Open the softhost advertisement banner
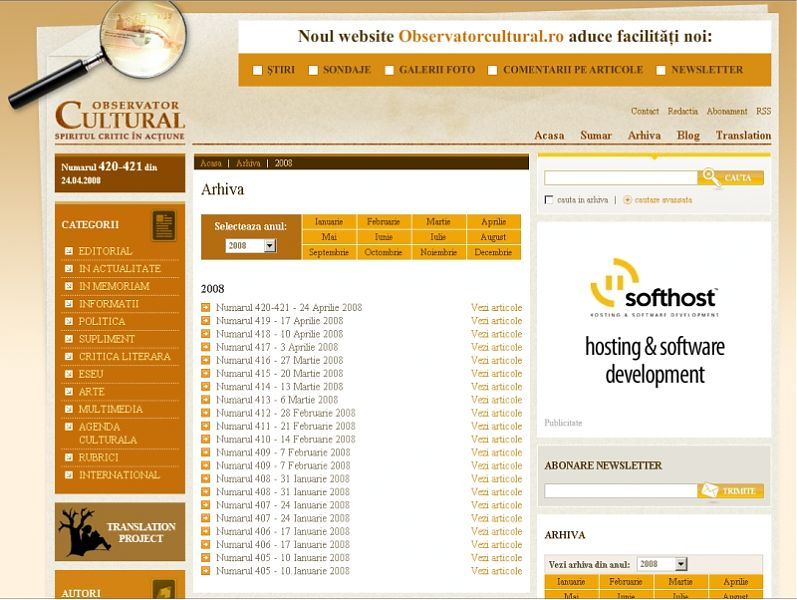 [x=654, y=322]
